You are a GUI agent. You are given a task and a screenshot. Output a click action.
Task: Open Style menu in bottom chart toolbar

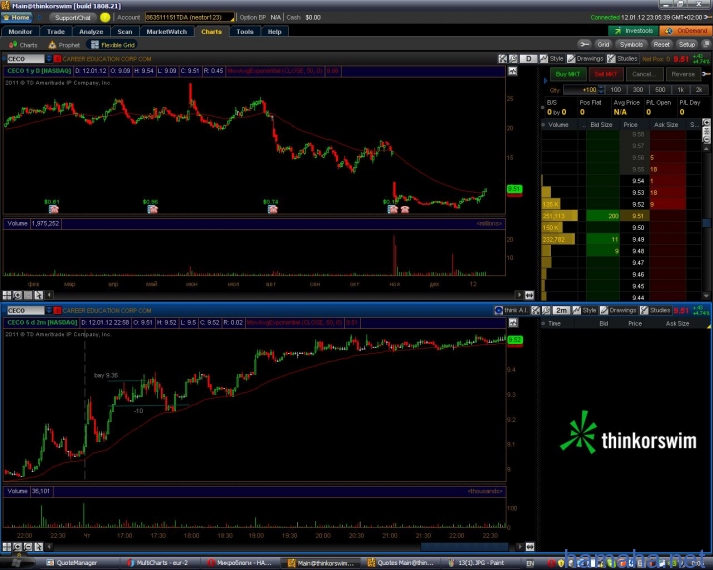tap(584, 310)
